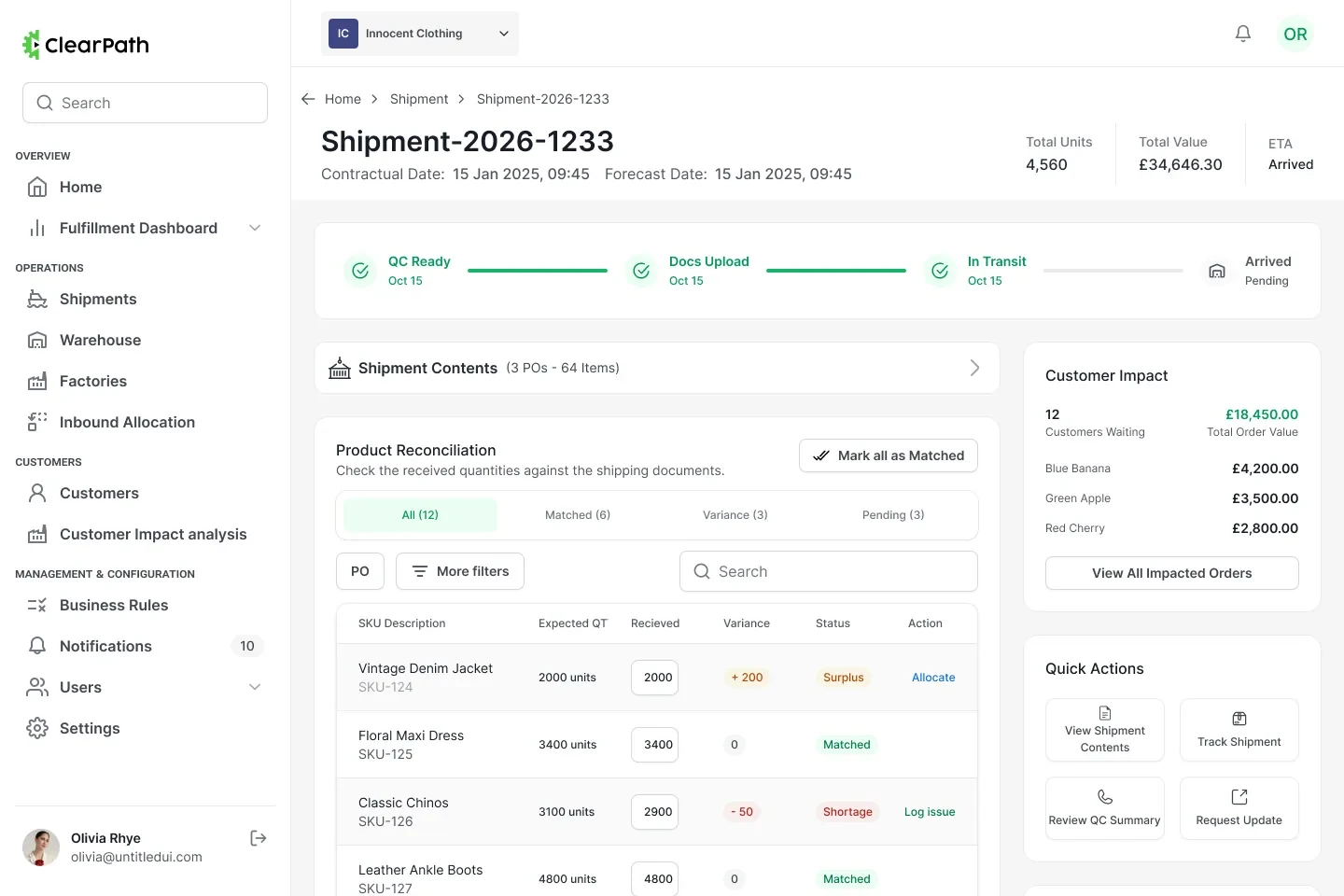This screenshot has width=1344, height=896.
Task: Switch to the Matched (6) tab
Action: (578, 515)
